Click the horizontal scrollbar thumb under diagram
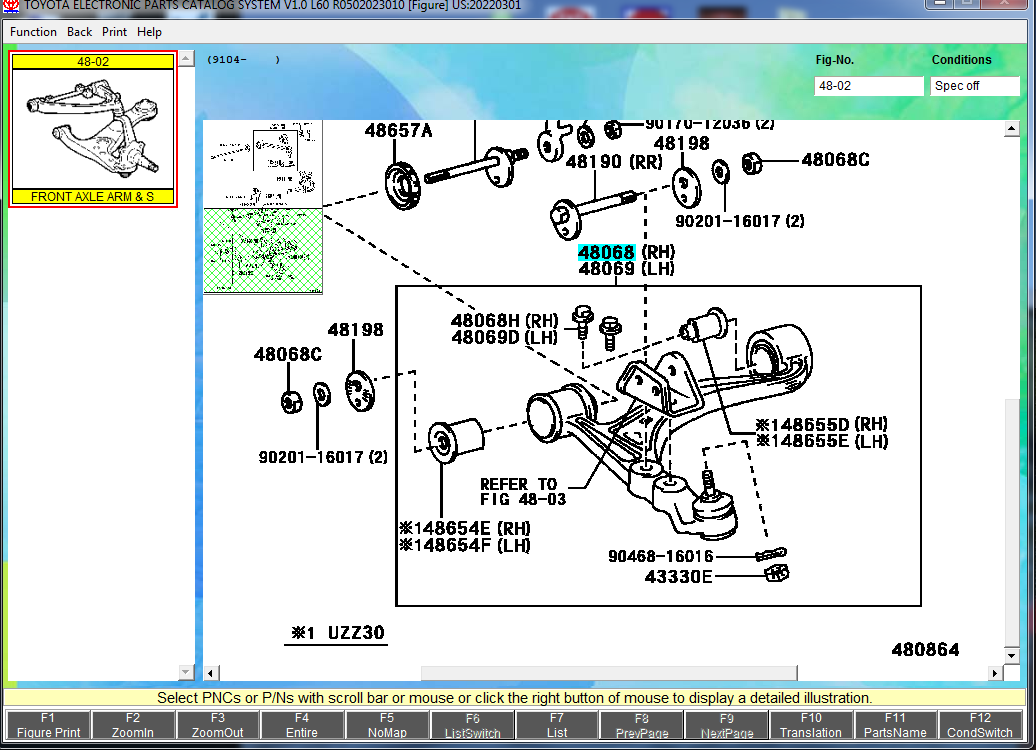 (x=608, y=673)
